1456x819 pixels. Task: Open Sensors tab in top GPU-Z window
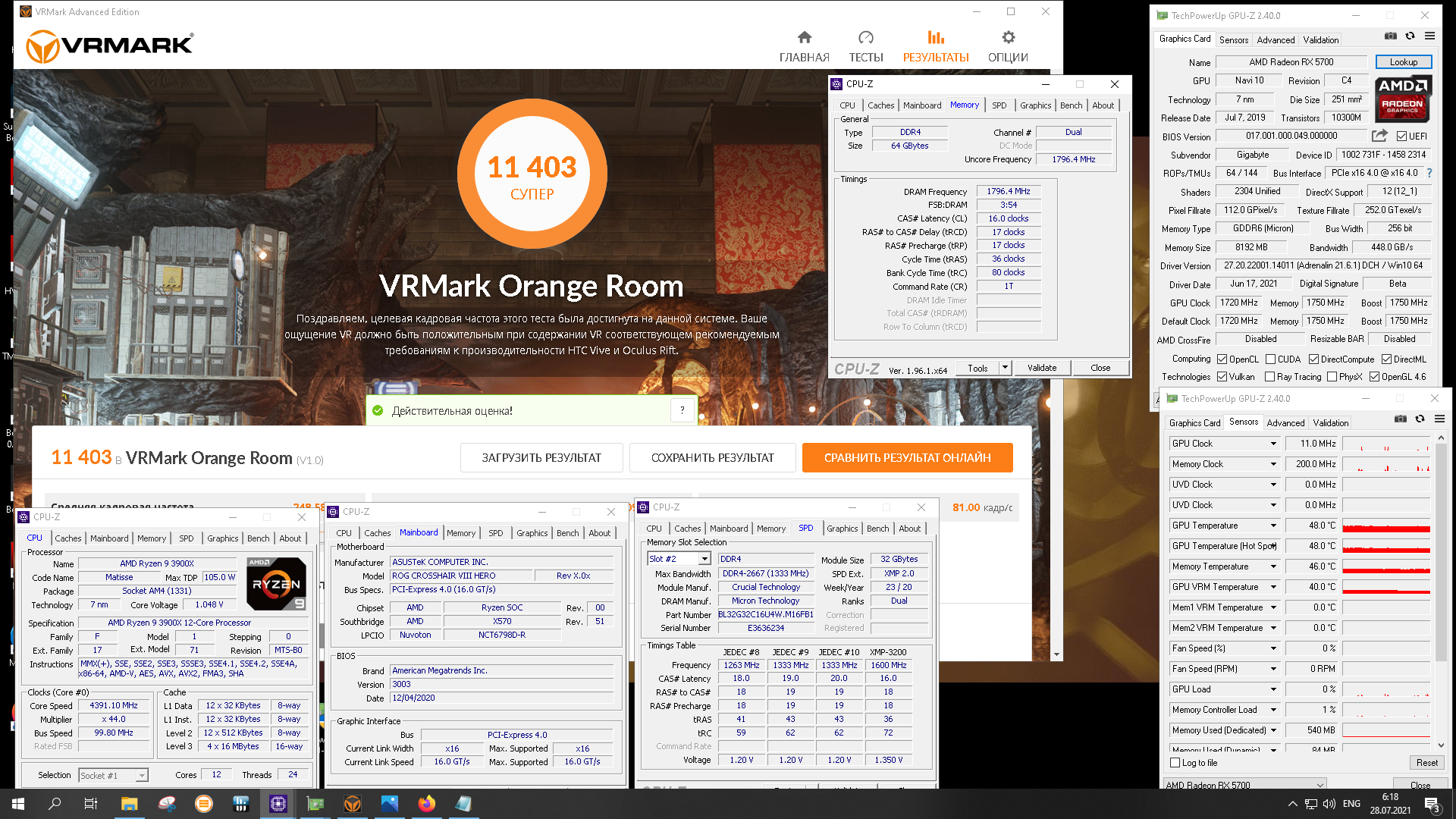pos(1234,40)
